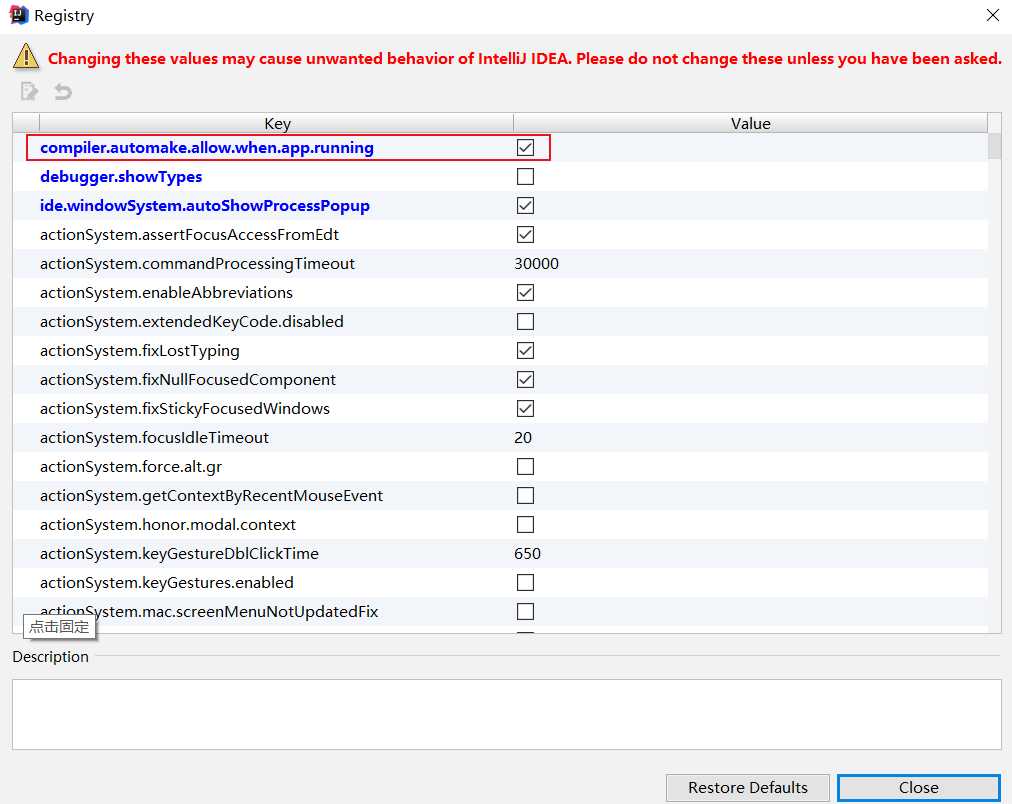Click the Restore Defaults button
The height and width of the screenshot is (804, 1012).
747,788
